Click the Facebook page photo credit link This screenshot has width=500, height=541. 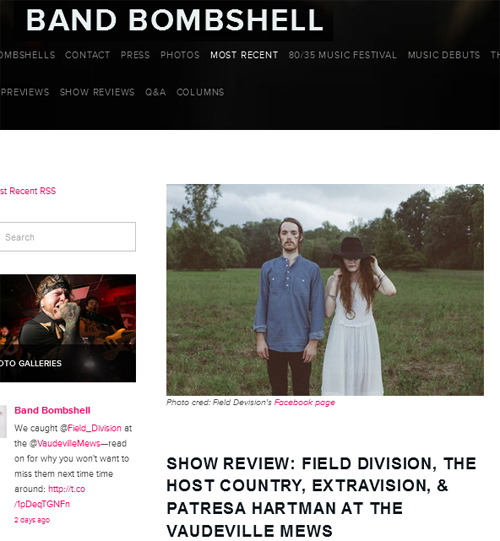[x=304, y=403]
